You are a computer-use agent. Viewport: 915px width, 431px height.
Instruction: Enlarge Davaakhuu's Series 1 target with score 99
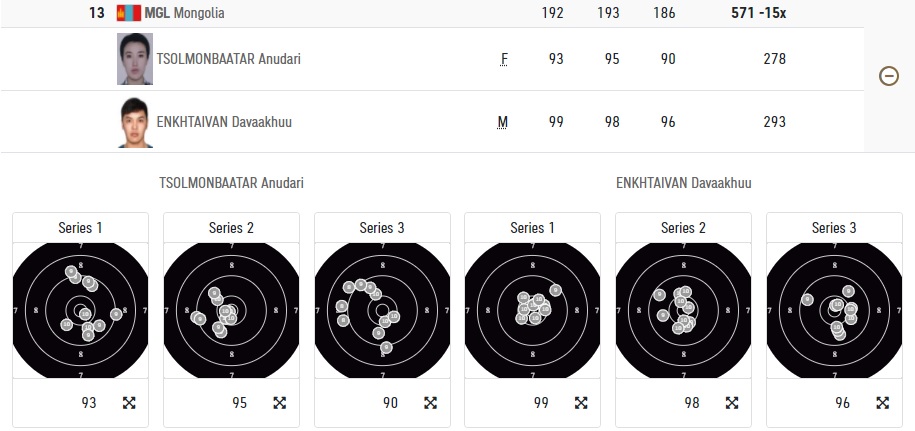point(581,403)
